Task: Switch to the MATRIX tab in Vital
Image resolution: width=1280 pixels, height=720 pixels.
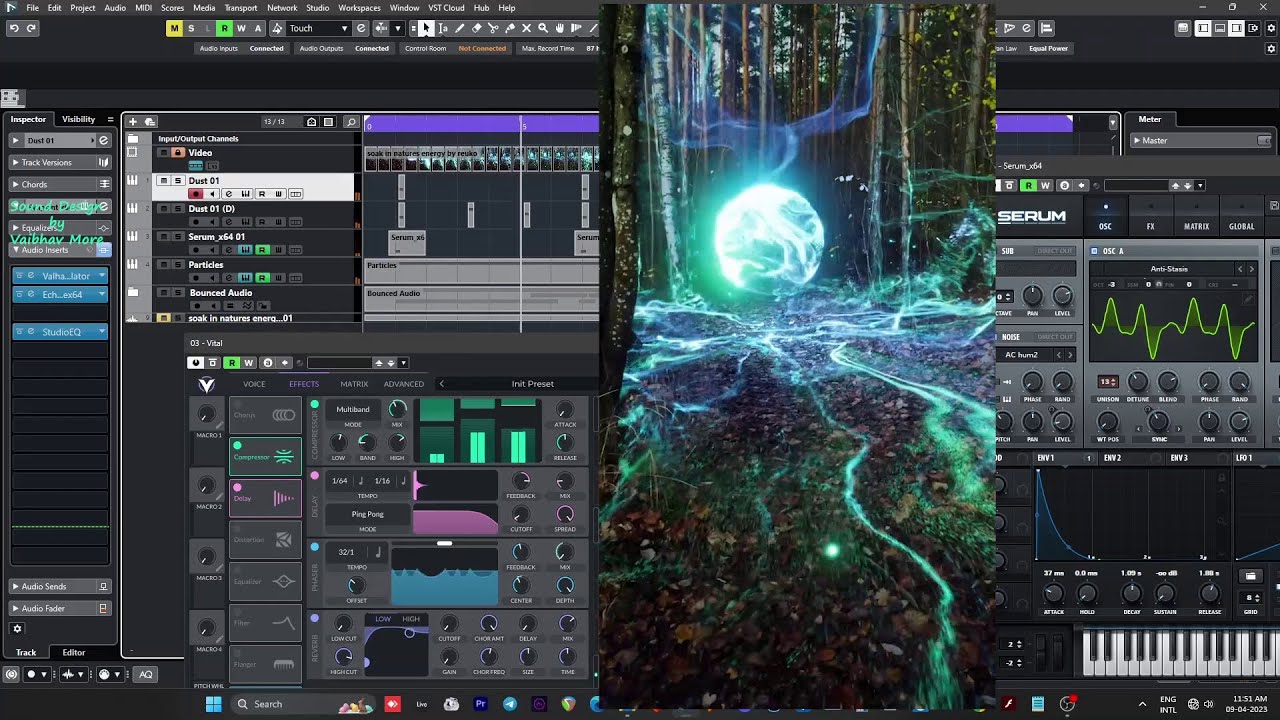Action: point(354,384)
